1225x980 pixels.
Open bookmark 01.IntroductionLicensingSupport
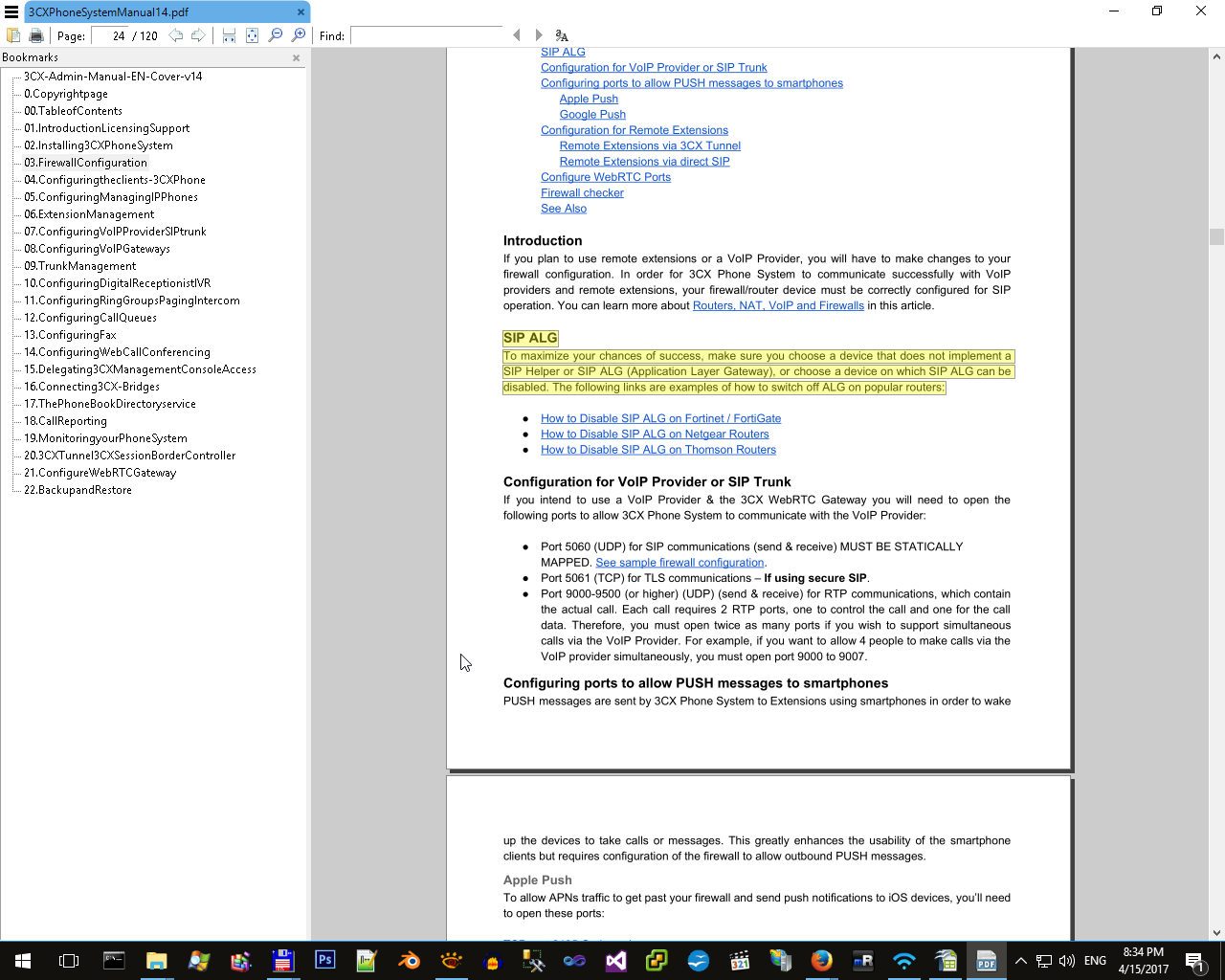[x=107, y=128]
